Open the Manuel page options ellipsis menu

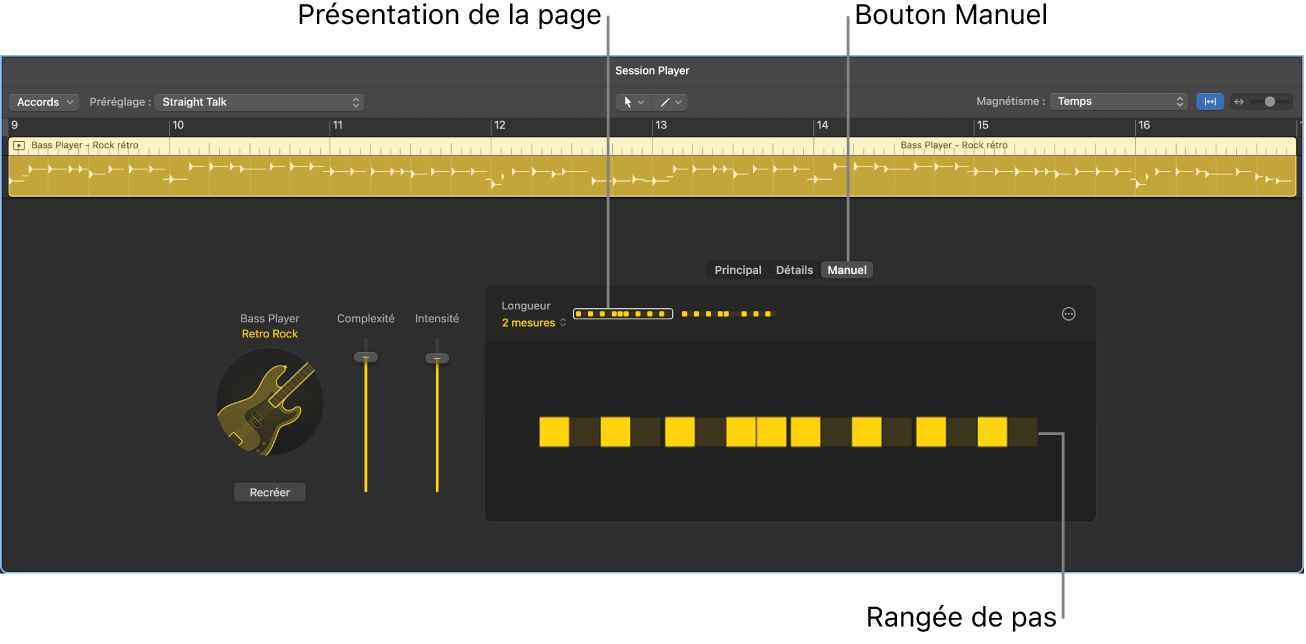coord(1068,313)
